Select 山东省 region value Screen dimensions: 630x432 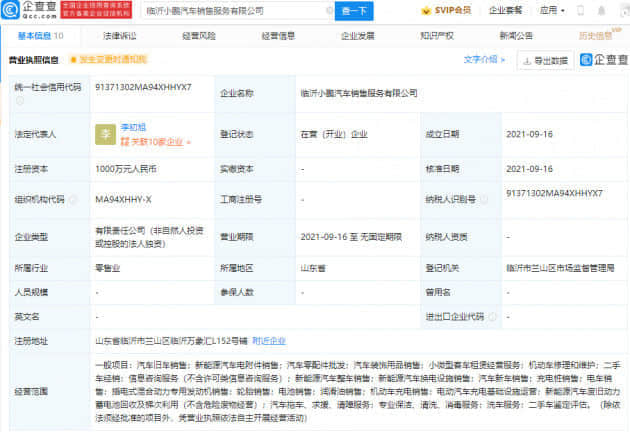click(313, 268)
